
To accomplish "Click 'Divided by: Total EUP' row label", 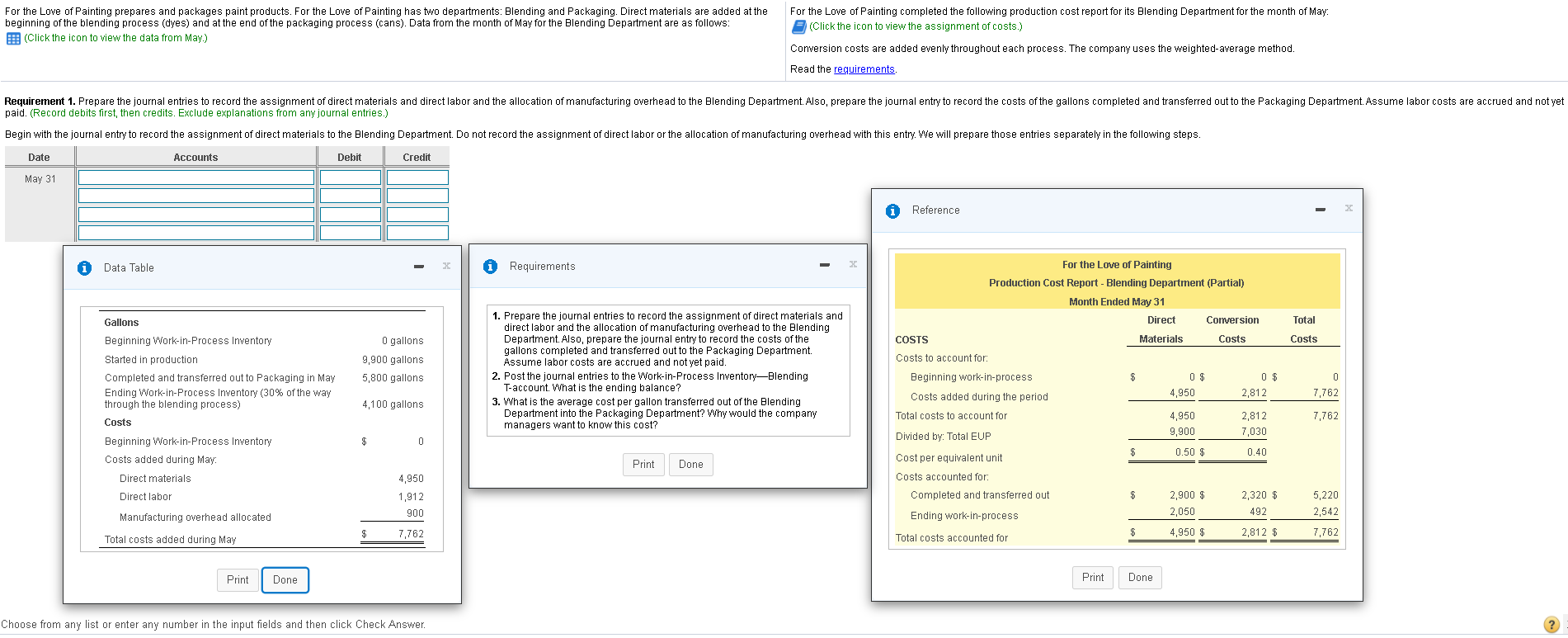I will [x=944, y=437].
